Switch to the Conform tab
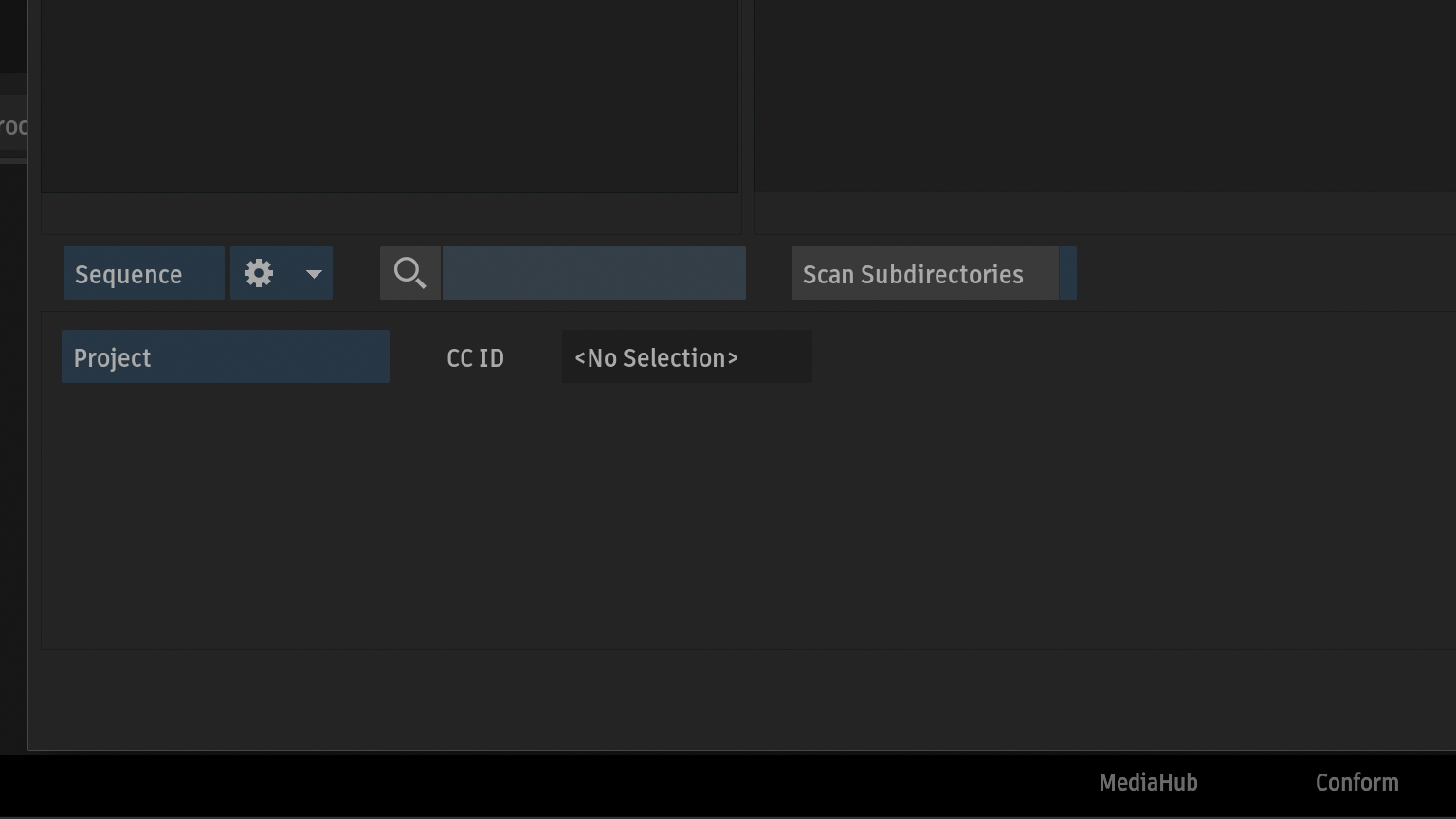This screenshot has width=1456, height=819. tap(1356, 782)
